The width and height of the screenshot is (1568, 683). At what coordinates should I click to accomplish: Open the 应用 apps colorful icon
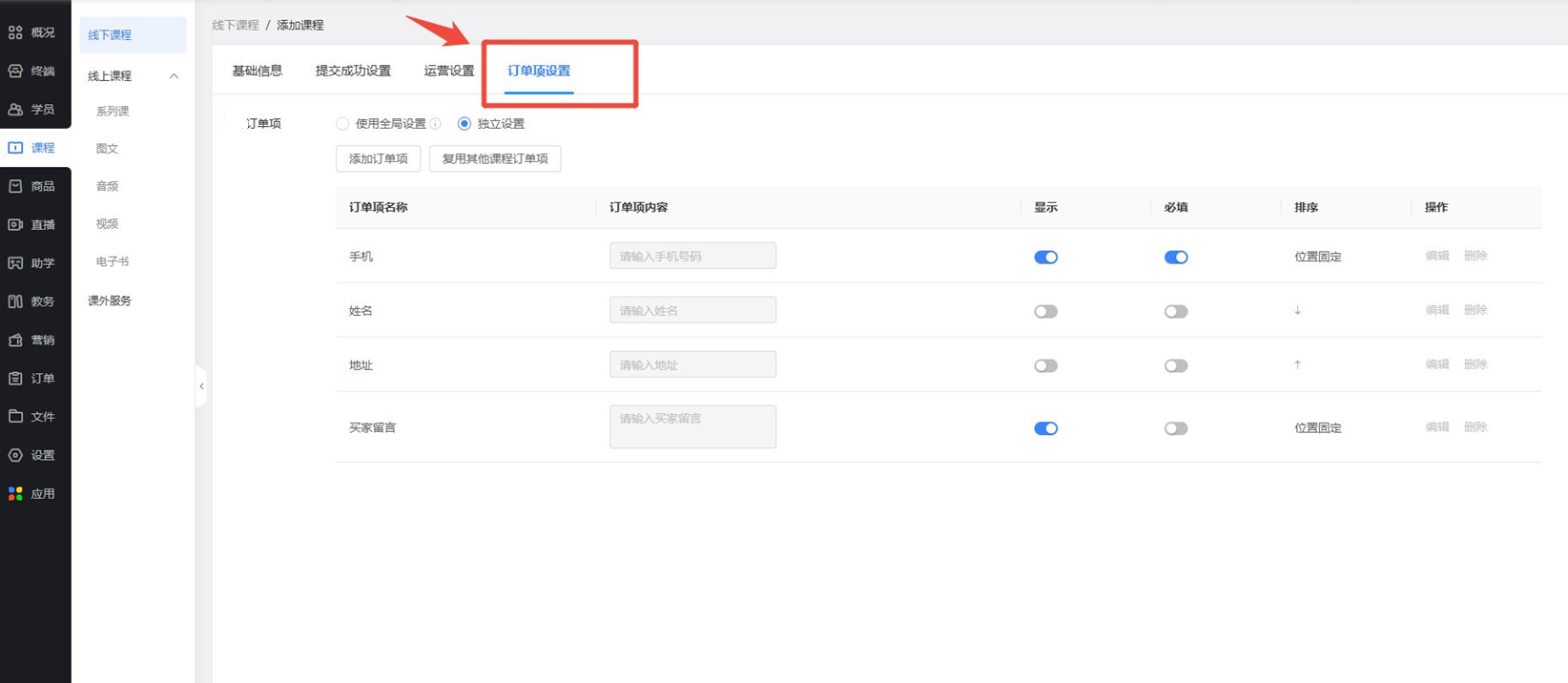[16, 494]
